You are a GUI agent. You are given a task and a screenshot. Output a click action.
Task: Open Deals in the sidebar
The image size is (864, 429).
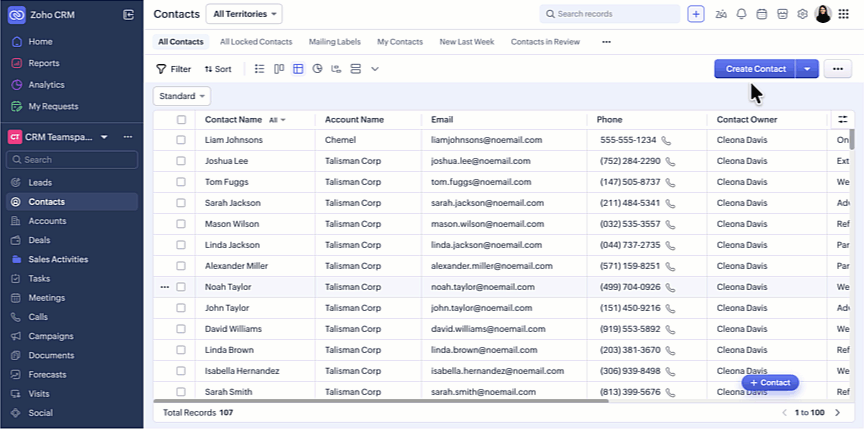[x=40, y=240]
